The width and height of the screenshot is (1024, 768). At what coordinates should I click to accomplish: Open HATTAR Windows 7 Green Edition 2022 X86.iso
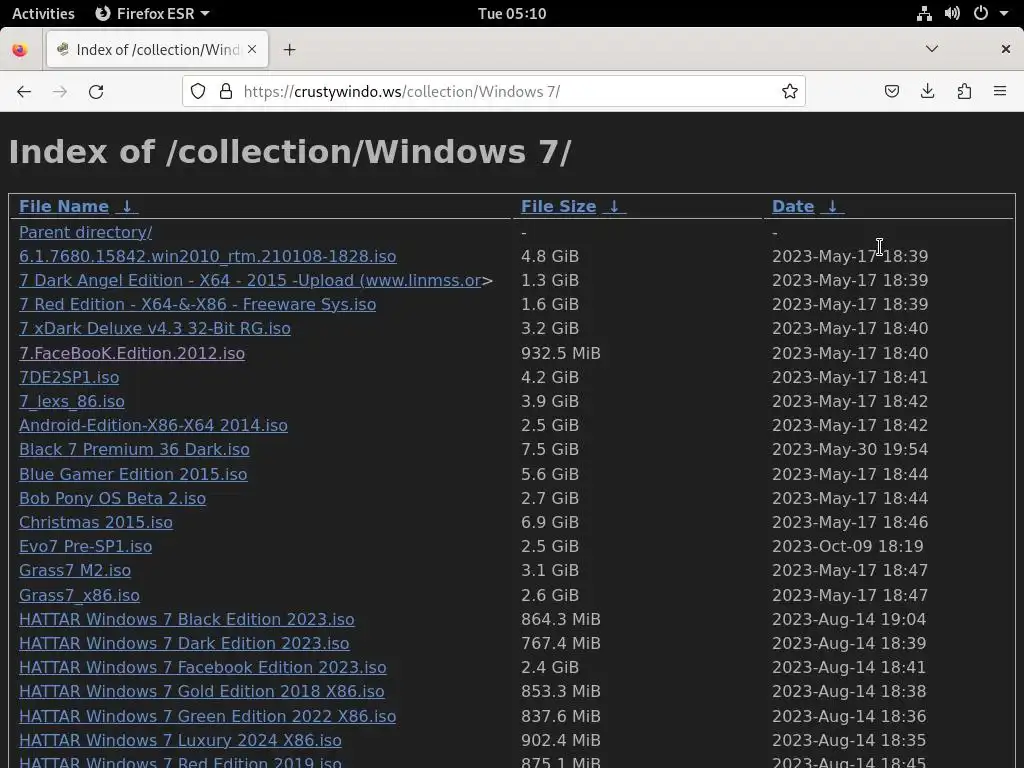click(208, 716)
